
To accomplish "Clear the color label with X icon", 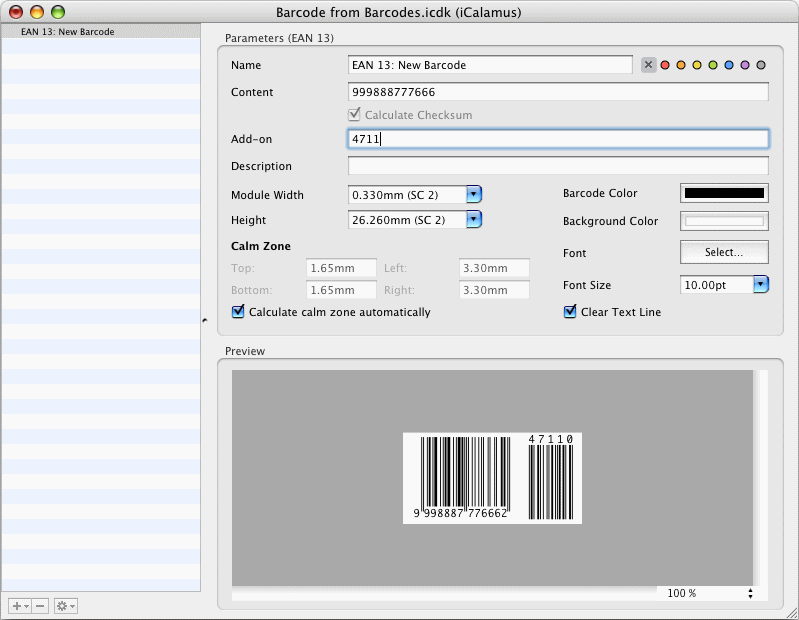I will point(648,65).
